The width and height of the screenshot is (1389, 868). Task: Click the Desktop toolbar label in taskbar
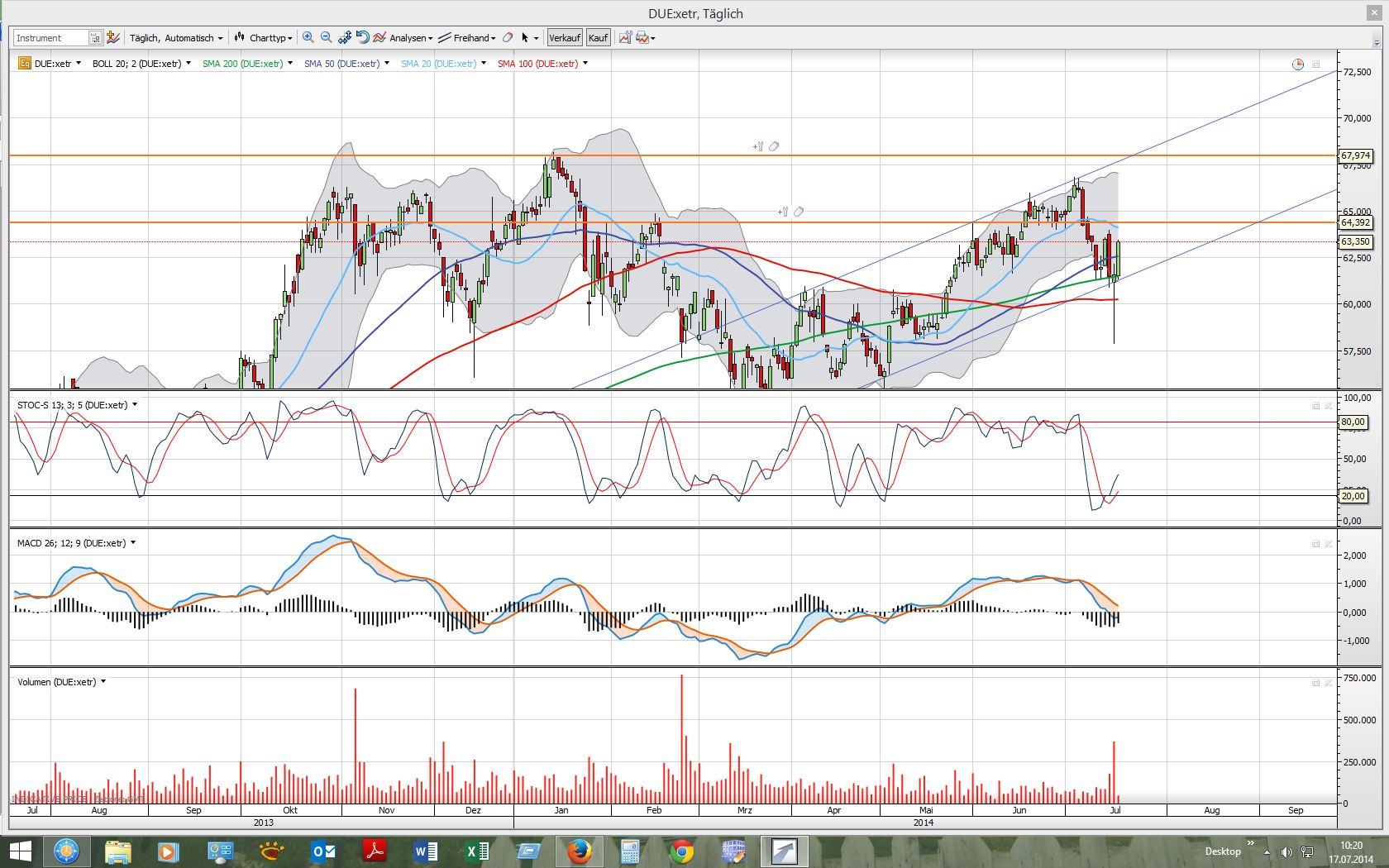[x=1223, y=851]
